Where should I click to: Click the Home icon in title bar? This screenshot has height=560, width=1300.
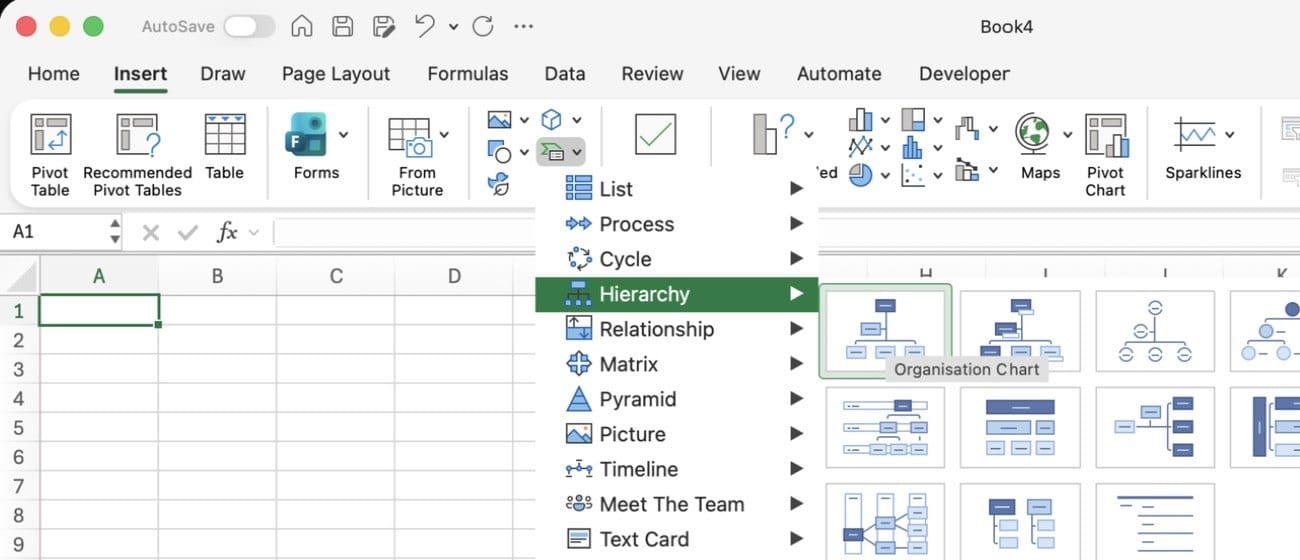point(301,27)
